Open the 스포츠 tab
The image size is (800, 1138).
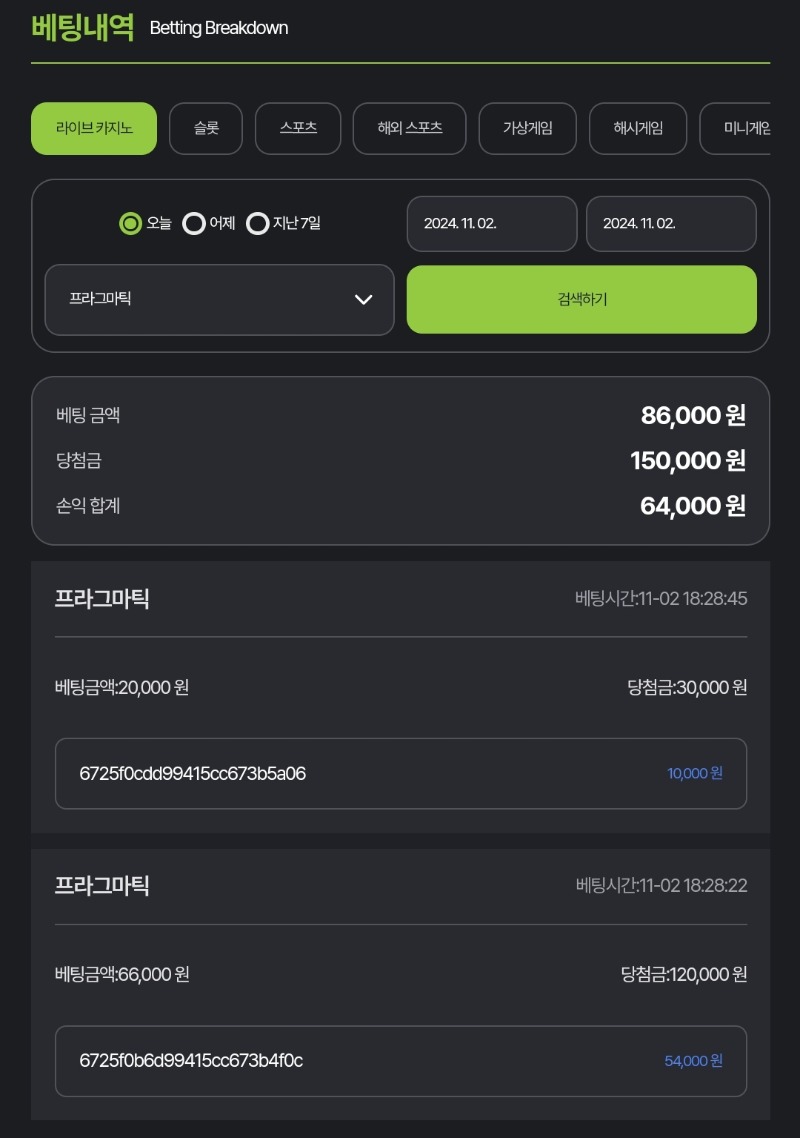298,128
